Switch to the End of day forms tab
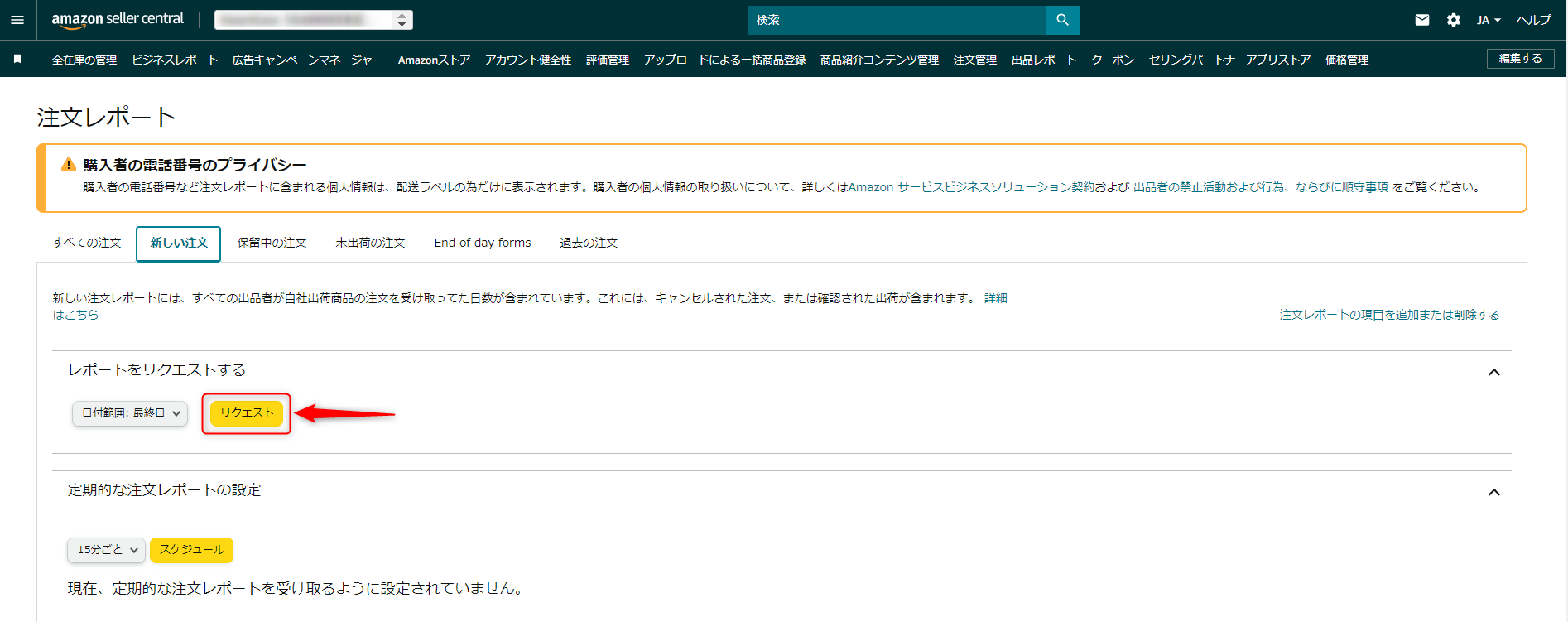 point(483,243)
